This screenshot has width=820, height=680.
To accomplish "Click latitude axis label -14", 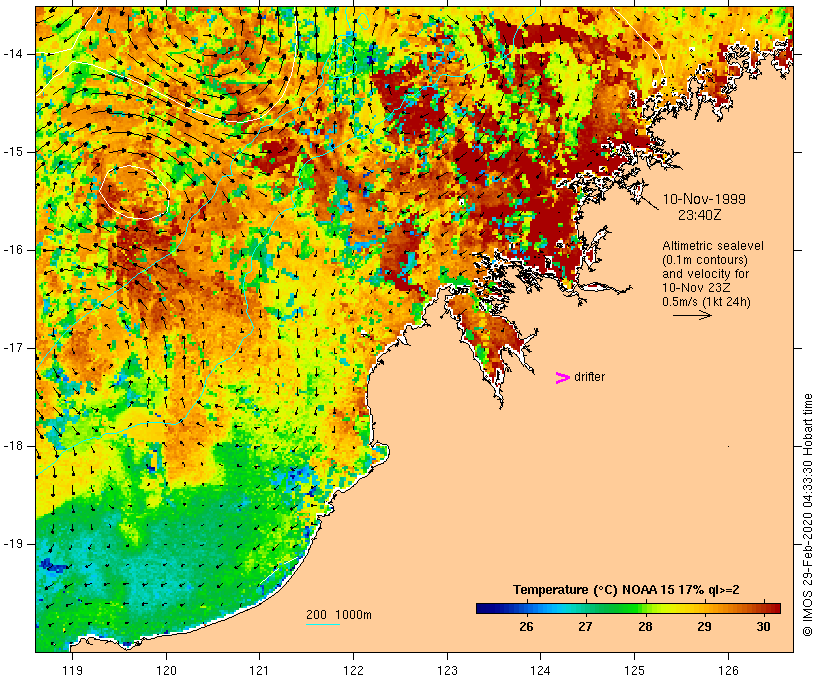I will (x=13, y=54).
